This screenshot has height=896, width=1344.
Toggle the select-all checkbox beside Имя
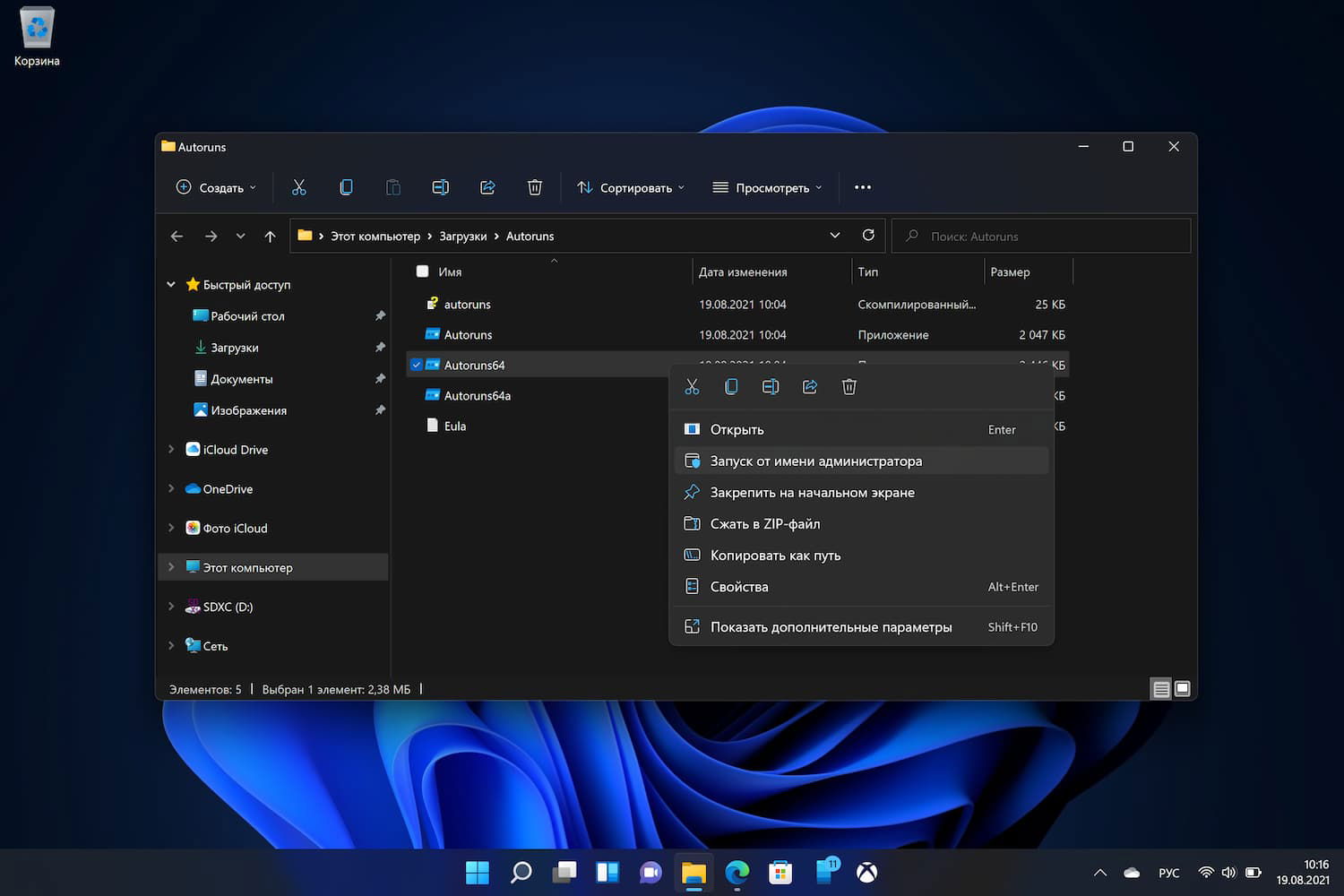[422, 271]
